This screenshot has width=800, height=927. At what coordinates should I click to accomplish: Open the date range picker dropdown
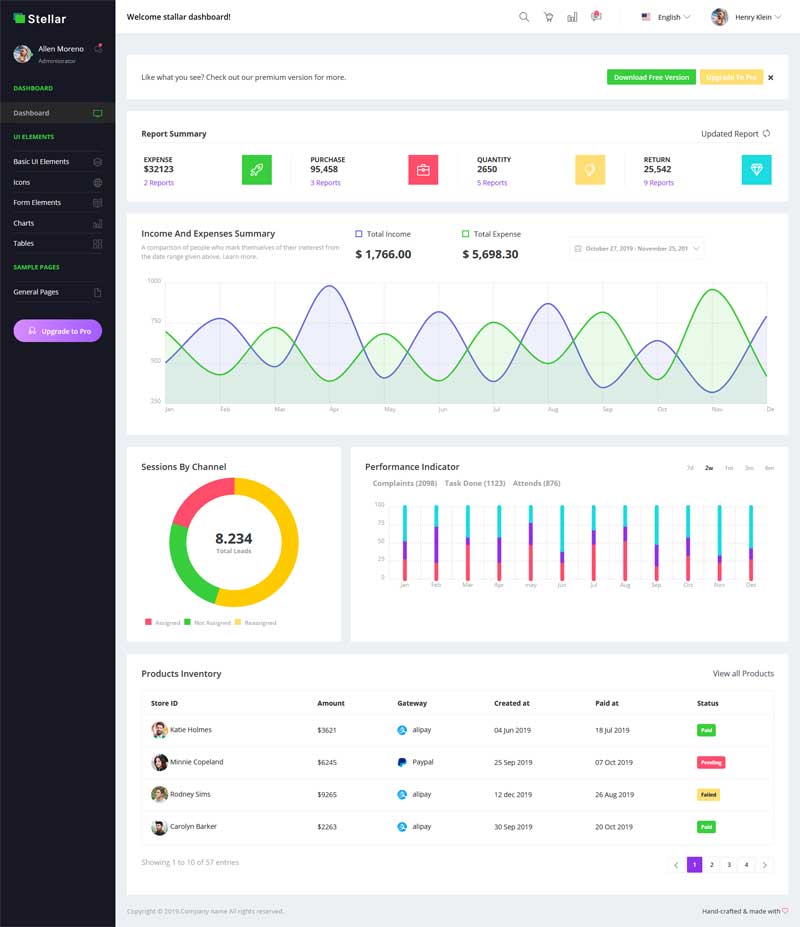[x=636, y=249]
